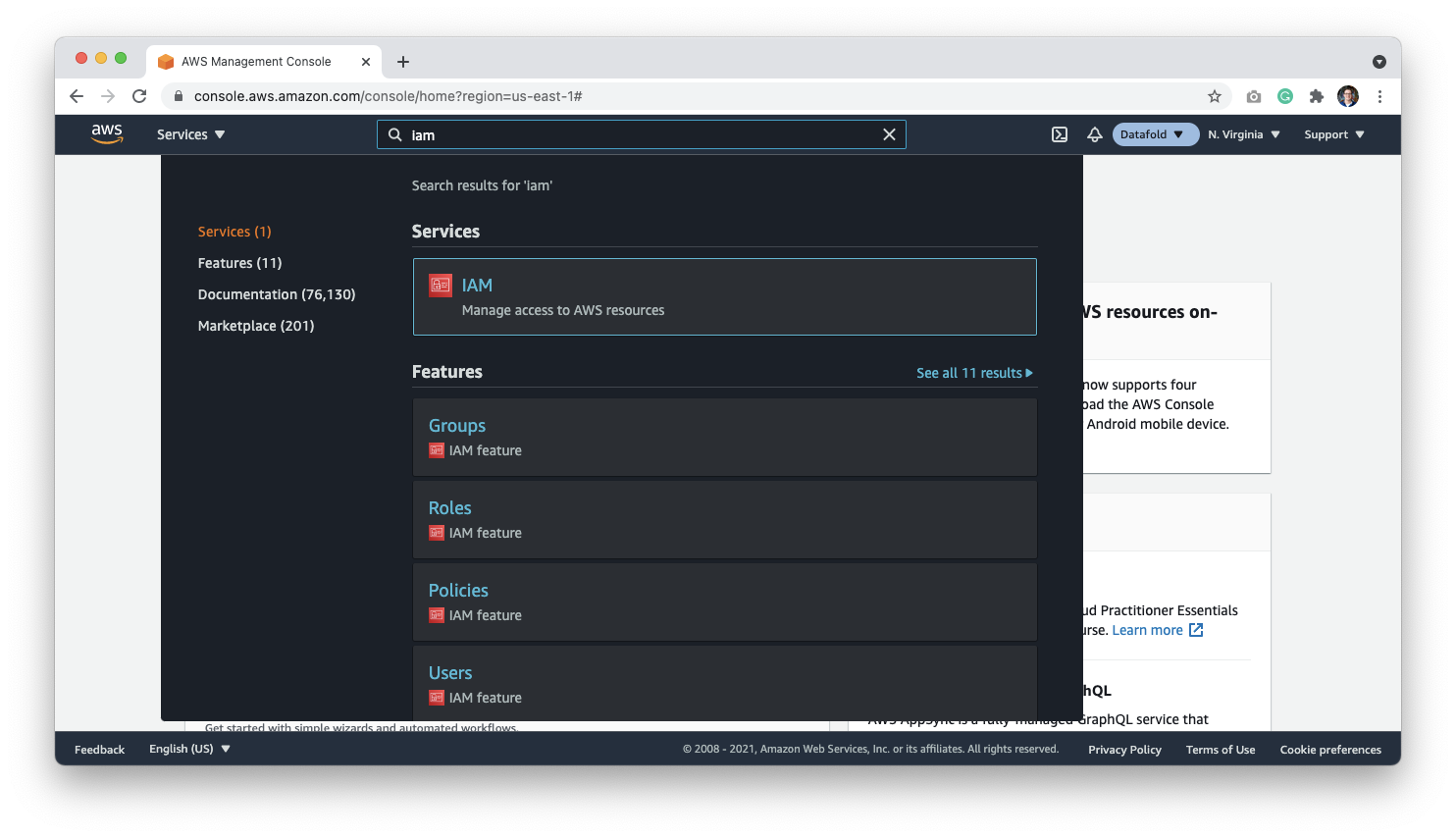Click the AWS logo home icon
This screenshot has width=1456, height=838.
107,134
